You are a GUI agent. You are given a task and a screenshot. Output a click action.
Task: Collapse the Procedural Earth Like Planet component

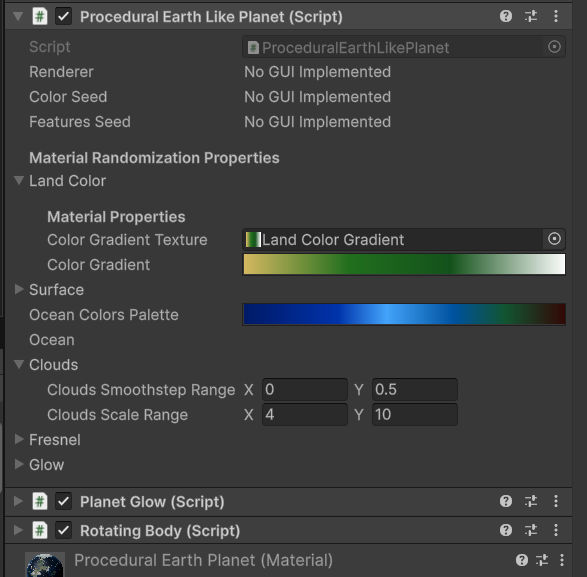point(18,16)
